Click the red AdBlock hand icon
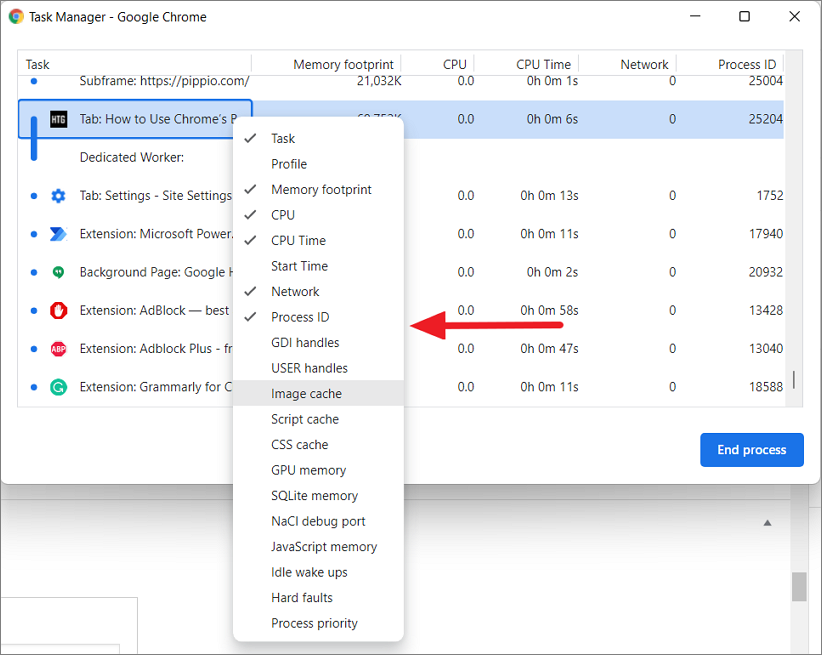The width and height of the screenshot is (822, 655). point(58,310)
